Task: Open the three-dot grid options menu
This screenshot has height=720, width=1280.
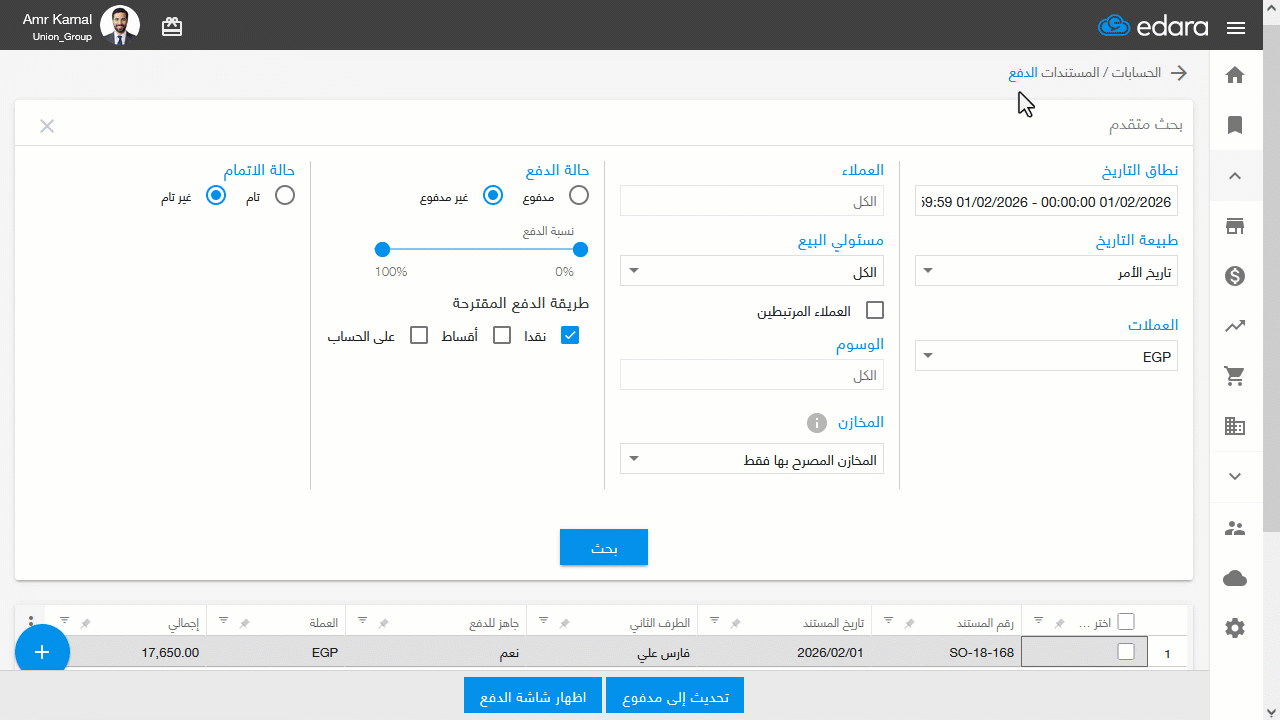Action: (31, 622)
